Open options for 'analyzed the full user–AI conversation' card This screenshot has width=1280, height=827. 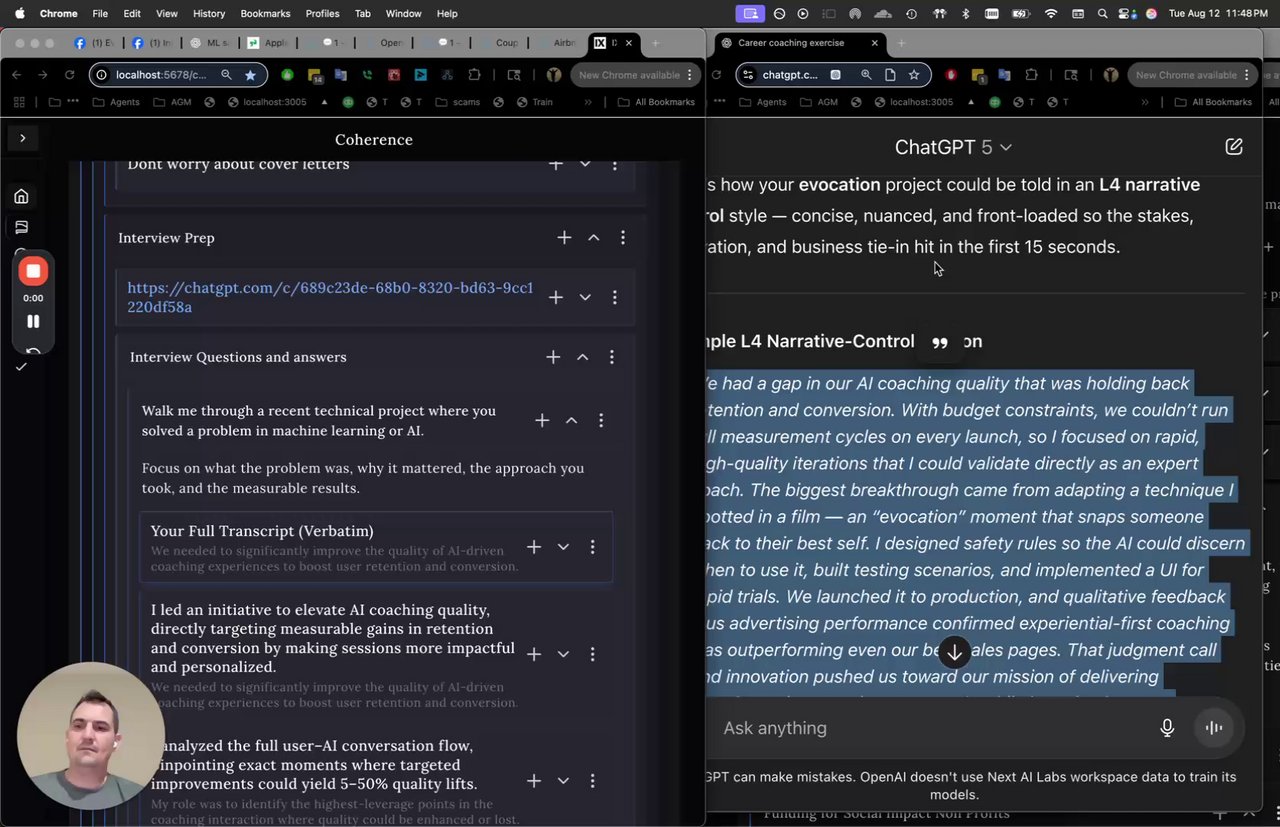(x=592, y=781)
